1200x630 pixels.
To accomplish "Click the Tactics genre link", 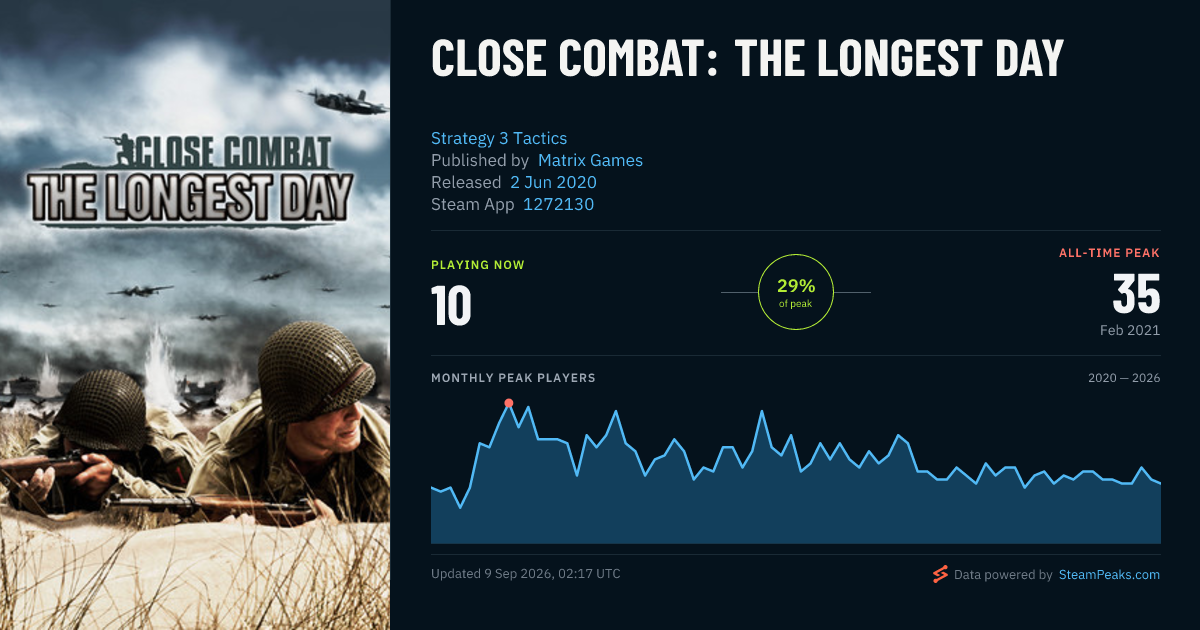I will (540, 138).
